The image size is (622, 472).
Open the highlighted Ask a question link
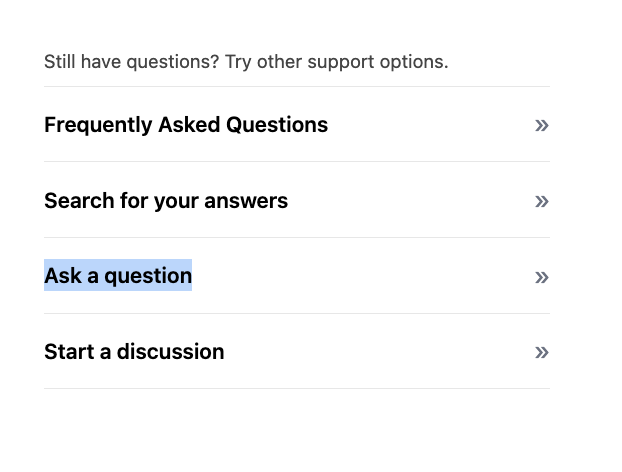point(118,276)
